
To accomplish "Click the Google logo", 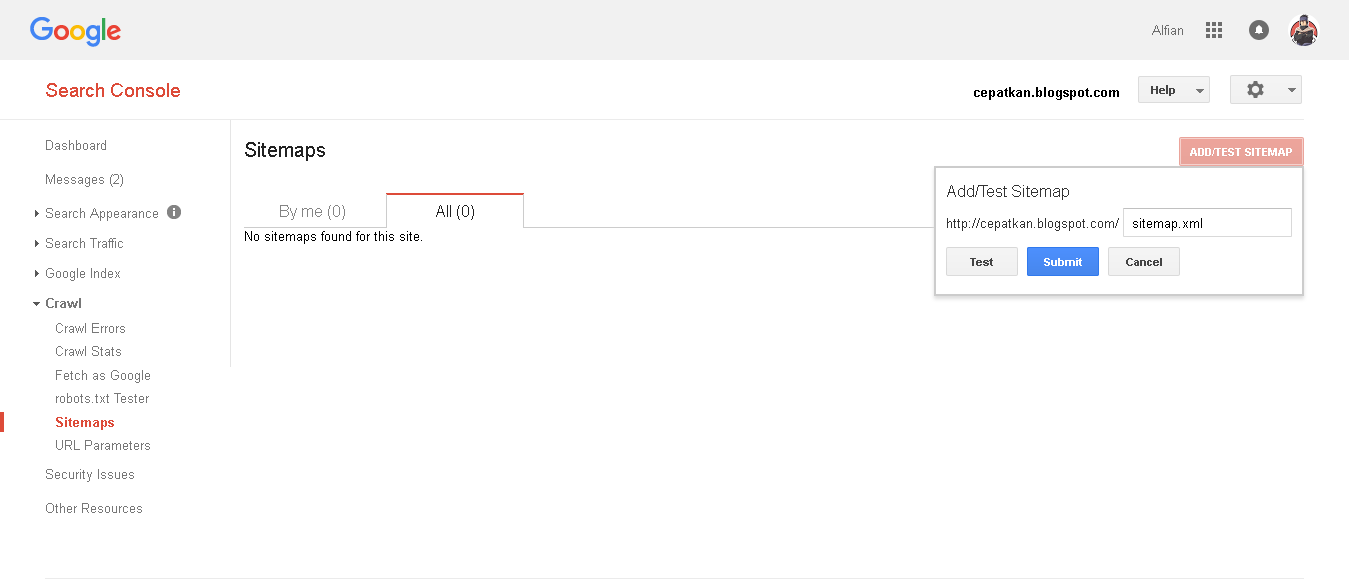I will (75, 31).
